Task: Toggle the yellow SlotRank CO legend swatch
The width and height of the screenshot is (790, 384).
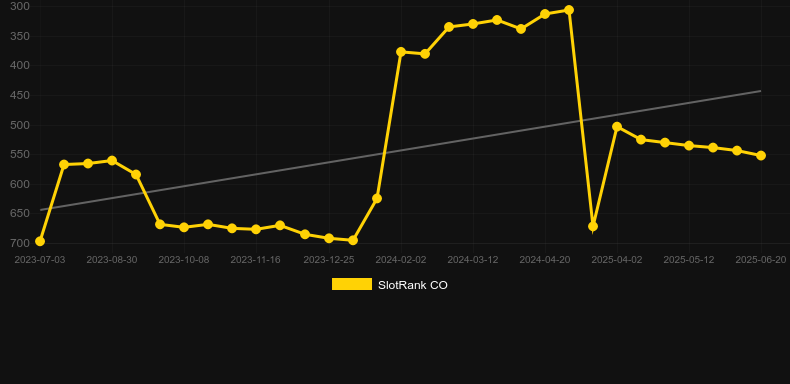Action: [352, 284]
